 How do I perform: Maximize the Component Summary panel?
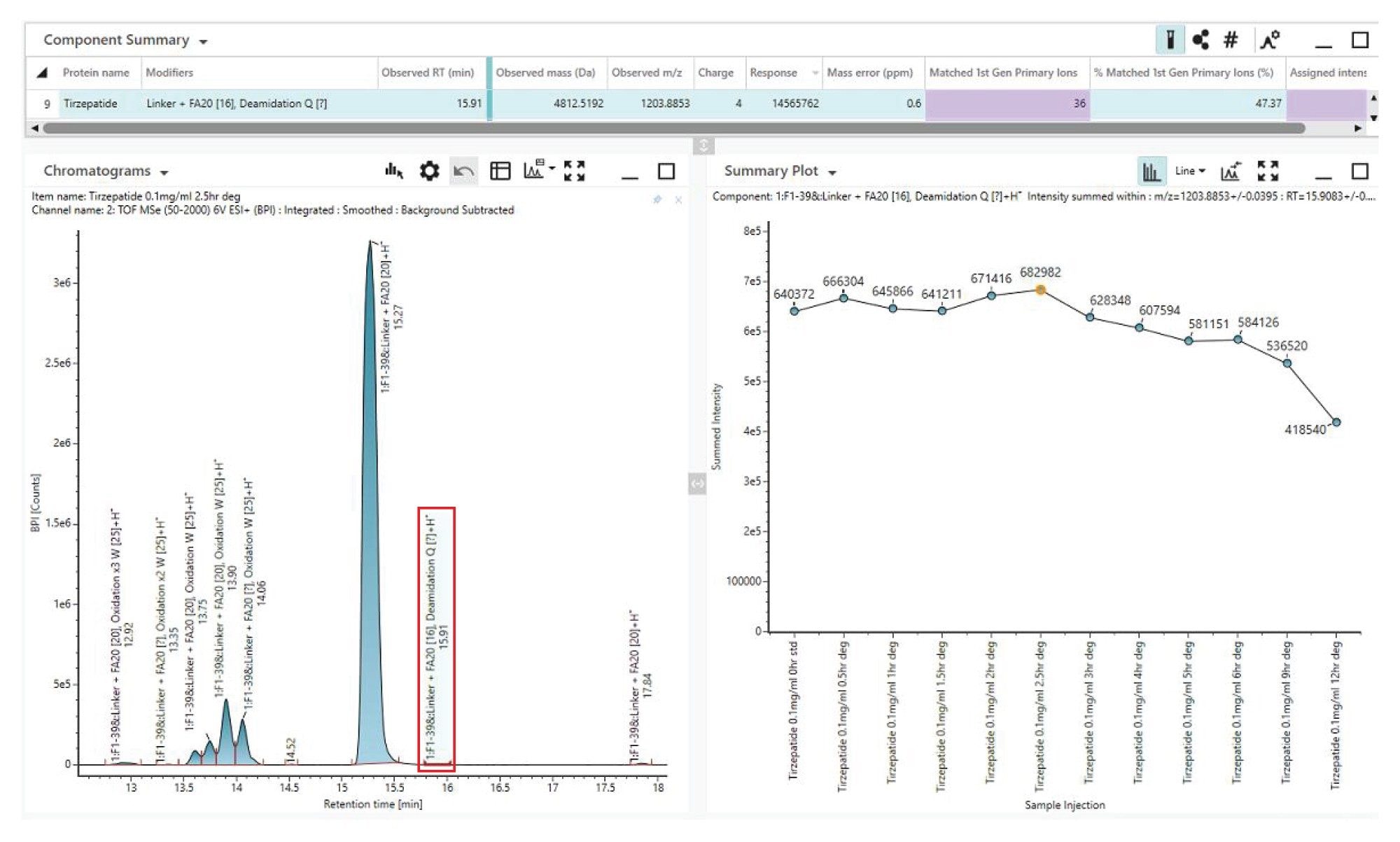1359,40
